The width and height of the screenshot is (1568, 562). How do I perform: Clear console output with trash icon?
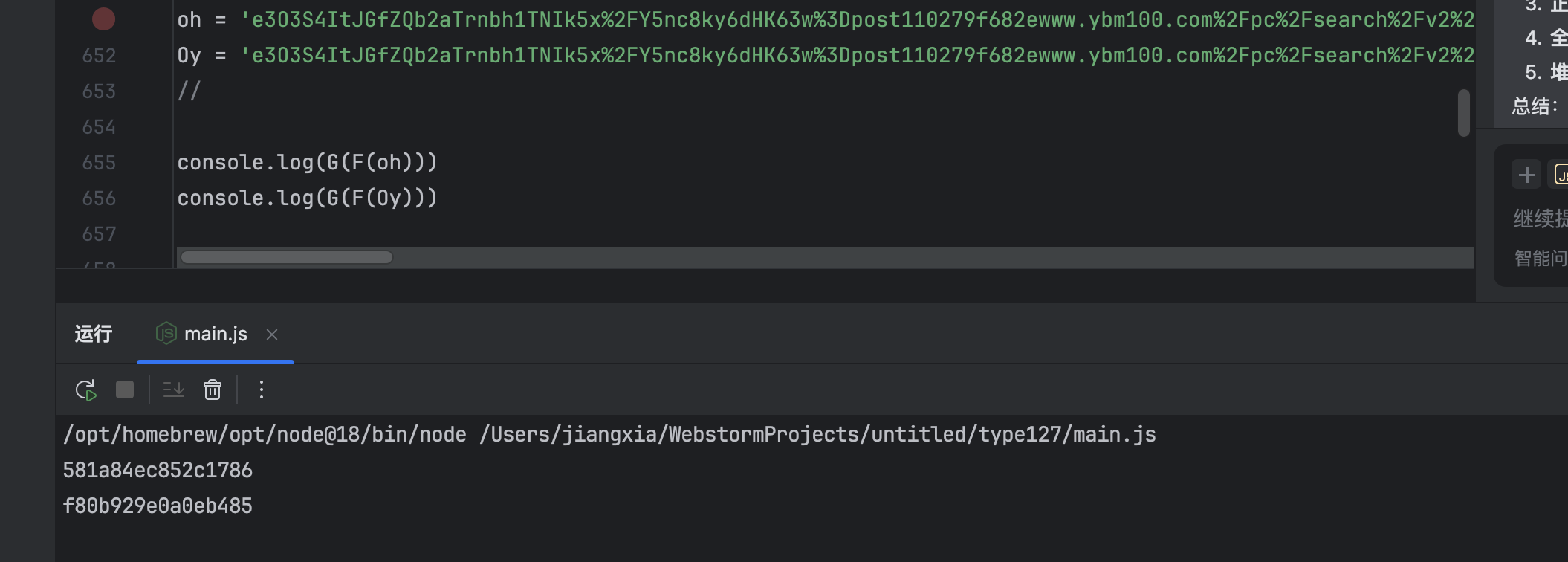[x=213, y=390]
